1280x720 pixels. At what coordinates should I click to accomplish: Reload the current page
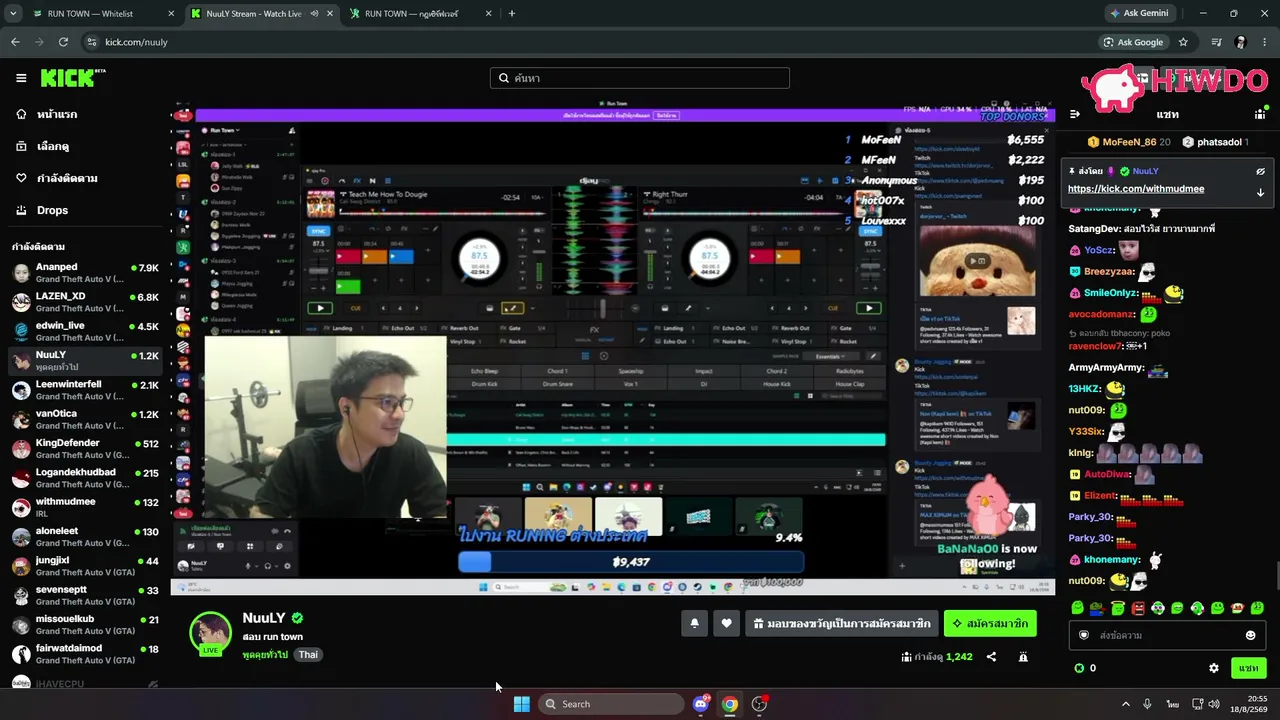[63, 42]
